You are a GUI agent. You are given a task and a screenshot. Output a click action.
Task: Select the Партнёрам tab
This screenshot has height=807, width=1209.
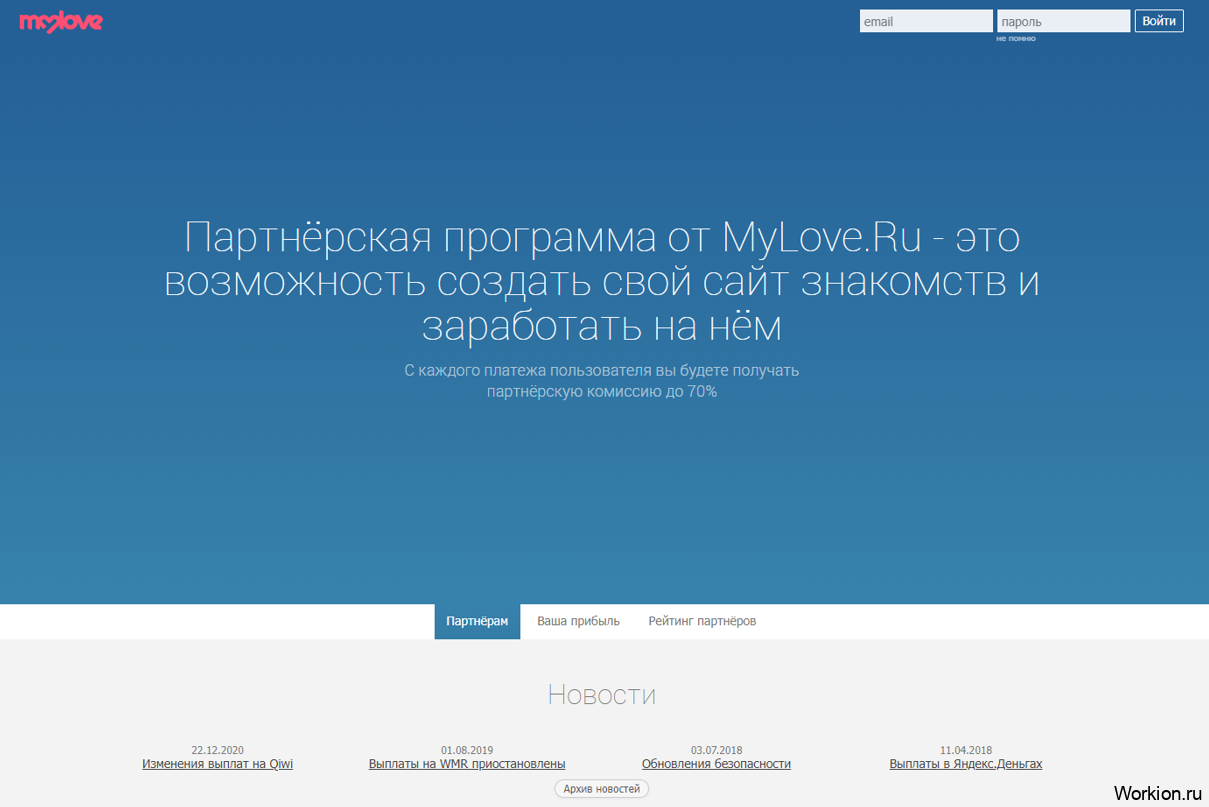(x=477, y=621)
